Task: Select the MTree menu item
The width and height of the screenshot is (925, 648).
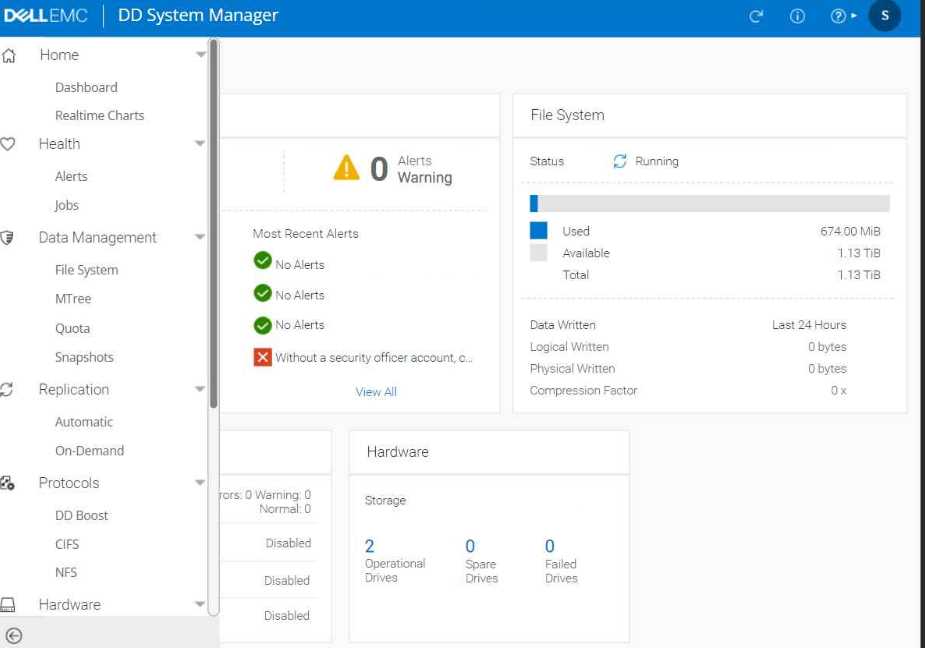Action: pyautogui.click(x=73, y=299)
